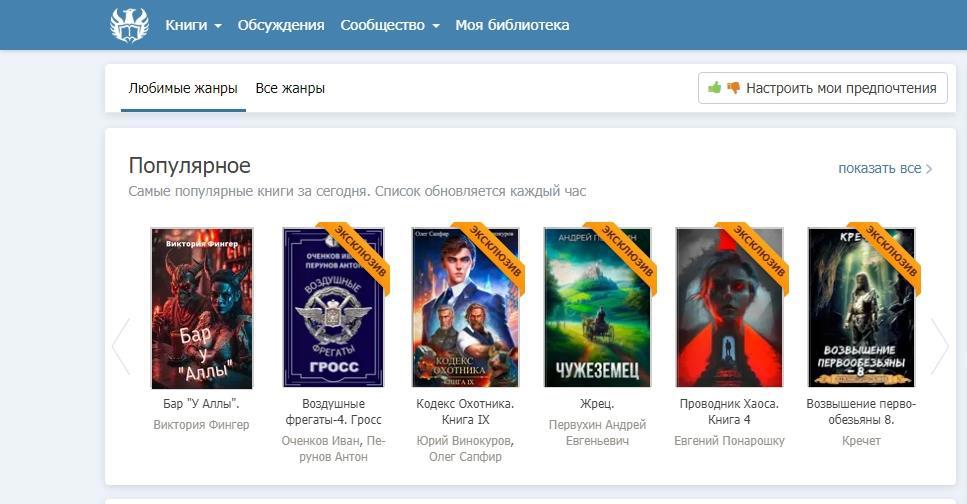Open author Первухин Андрей Евгеньевич

tap(597, 432)
